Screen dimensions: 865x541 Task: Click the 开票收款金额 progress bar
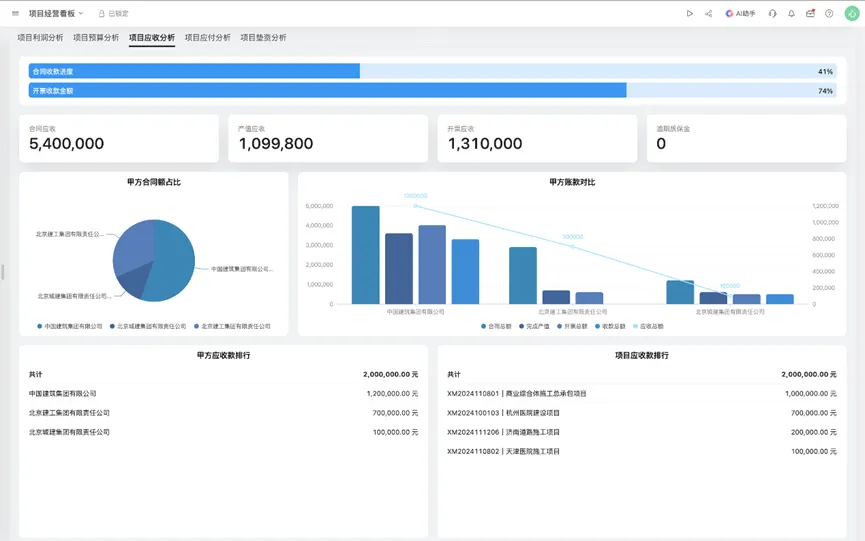tap(432, 91)
